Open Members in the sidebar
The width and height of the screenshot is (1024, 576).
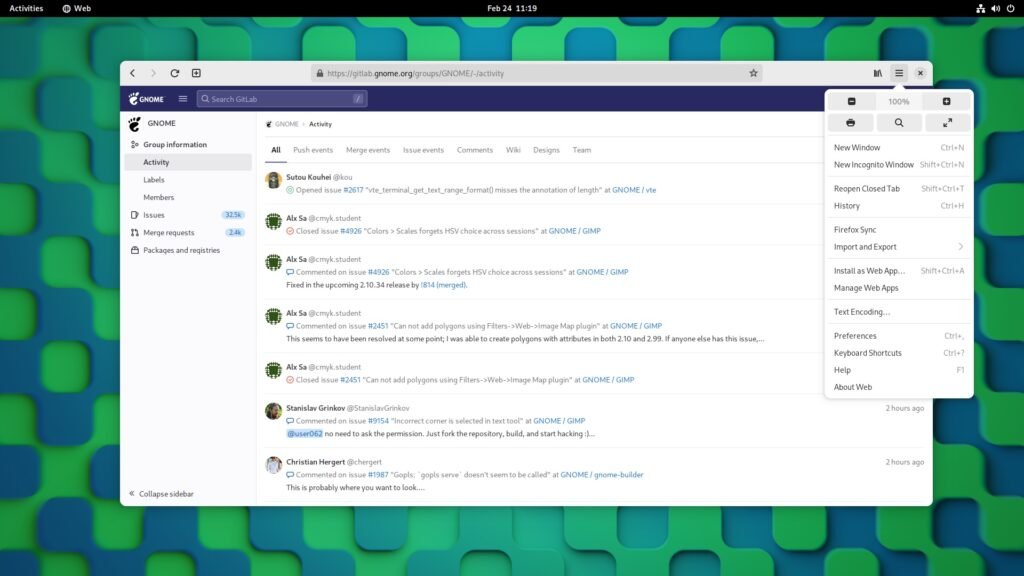tap(188, 197)
